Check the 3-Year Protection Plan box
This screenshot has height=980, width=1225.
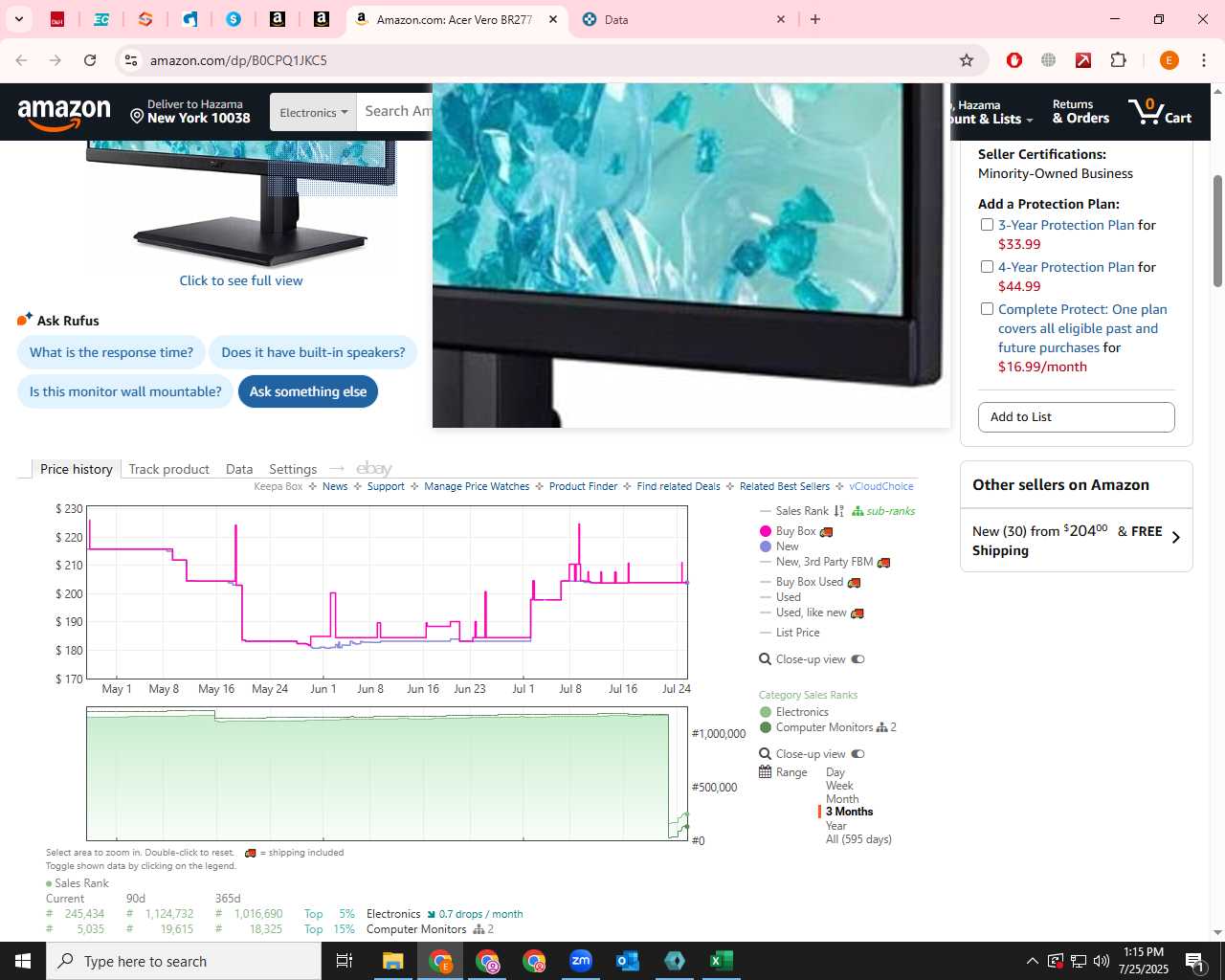tap(987, 225)
